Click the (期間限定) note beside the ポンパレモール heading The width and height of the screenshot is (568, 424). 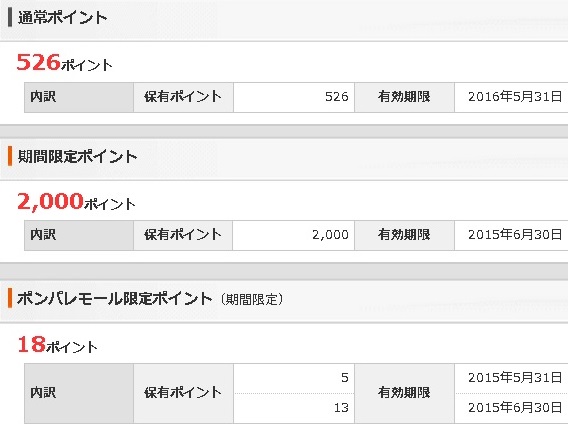click(x=252, y=300)
